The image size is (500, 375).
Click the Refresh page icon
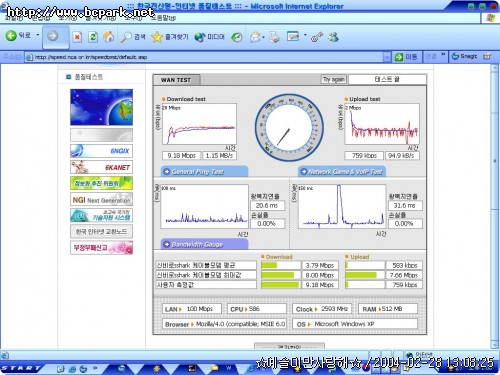pos(93,37)
